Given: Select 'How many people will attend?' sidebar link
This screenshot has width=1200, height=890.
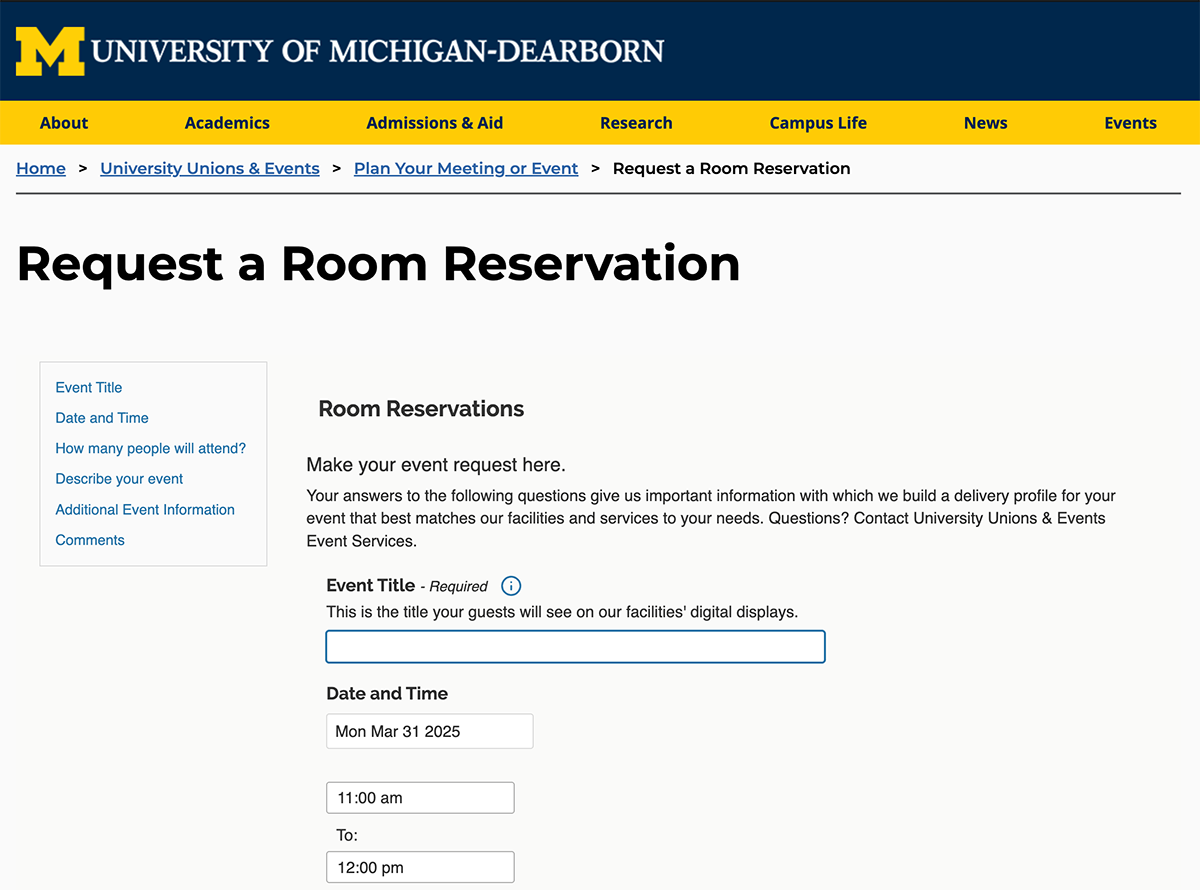Looking at the screenshot, I should pyautogui.click(x=150, y=449).
